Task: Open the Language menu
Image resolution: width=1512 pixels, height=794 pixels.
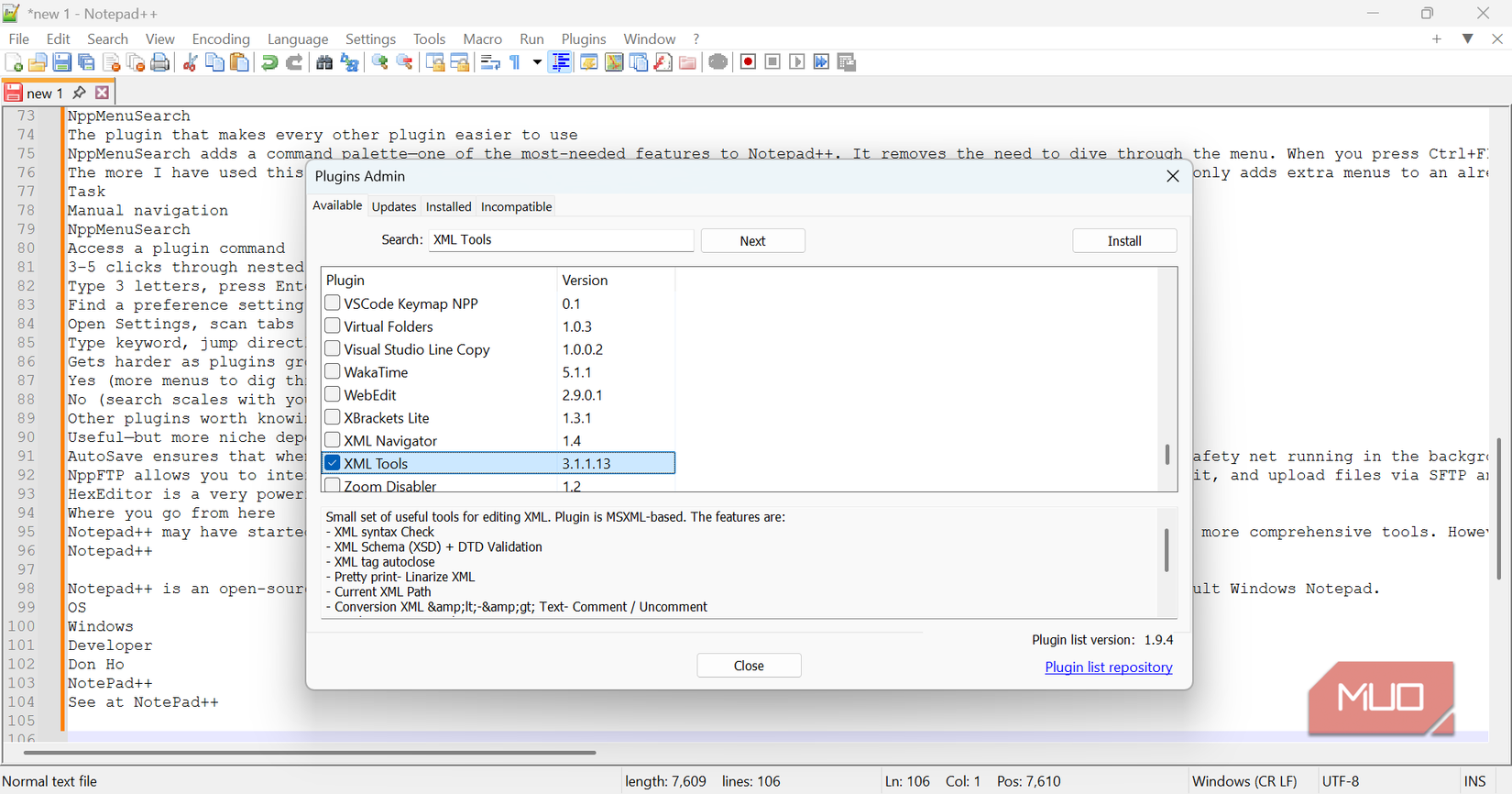Action: pyautogui.click(x=298, y=39)
